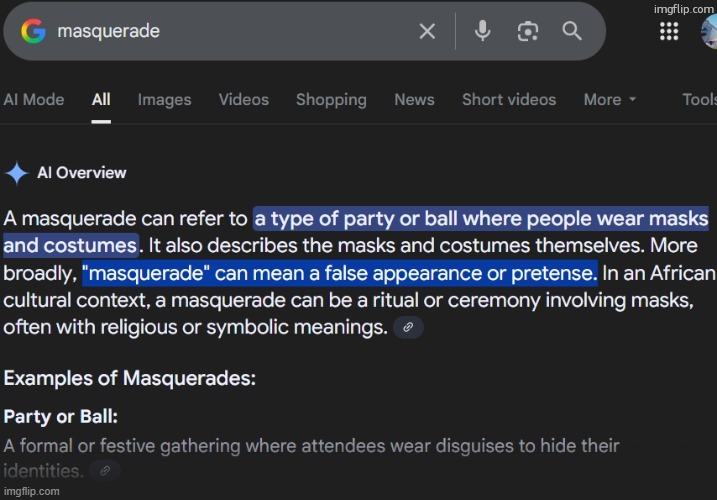Viewport: 717px width, 500px height.
Task: Open the Tools options
Action: pos(699,99)
